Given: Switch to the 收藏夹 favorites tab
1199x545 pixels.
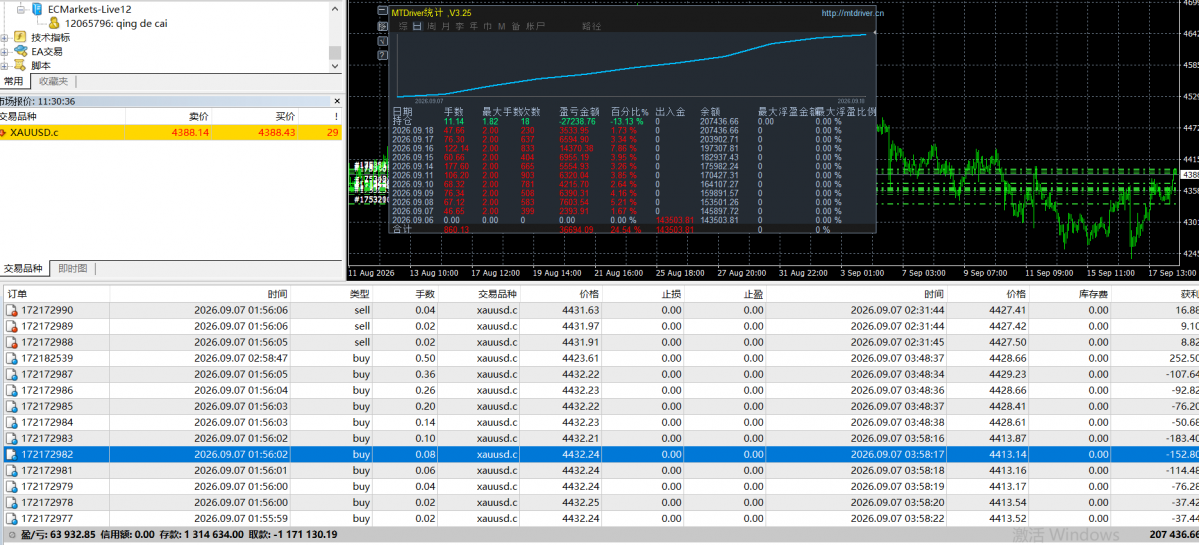Looking at the screenshot, I should 54,81.
